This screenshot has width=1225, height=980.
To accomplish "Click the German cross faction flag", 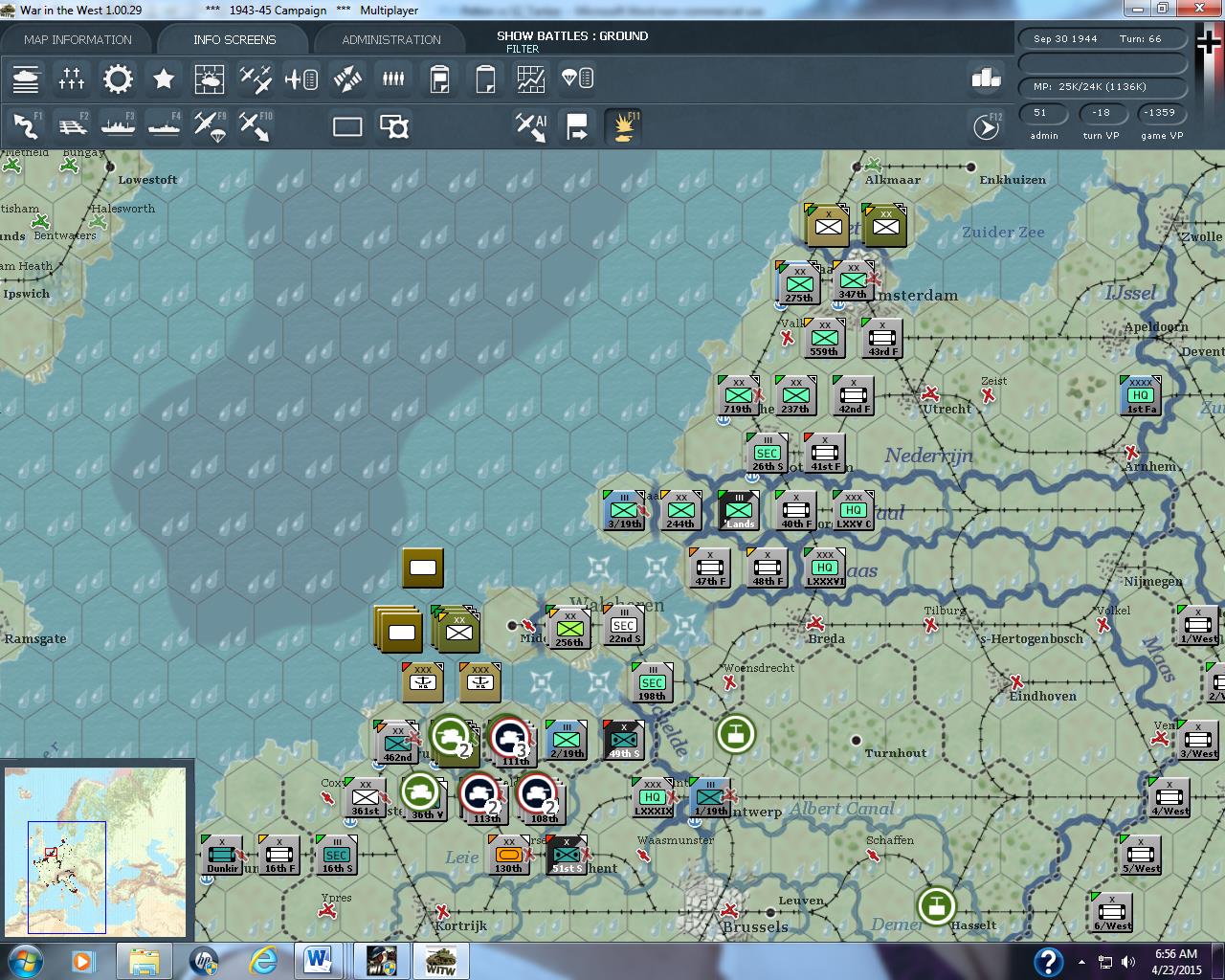I will pyautogui.click(x=1210, y=42).
